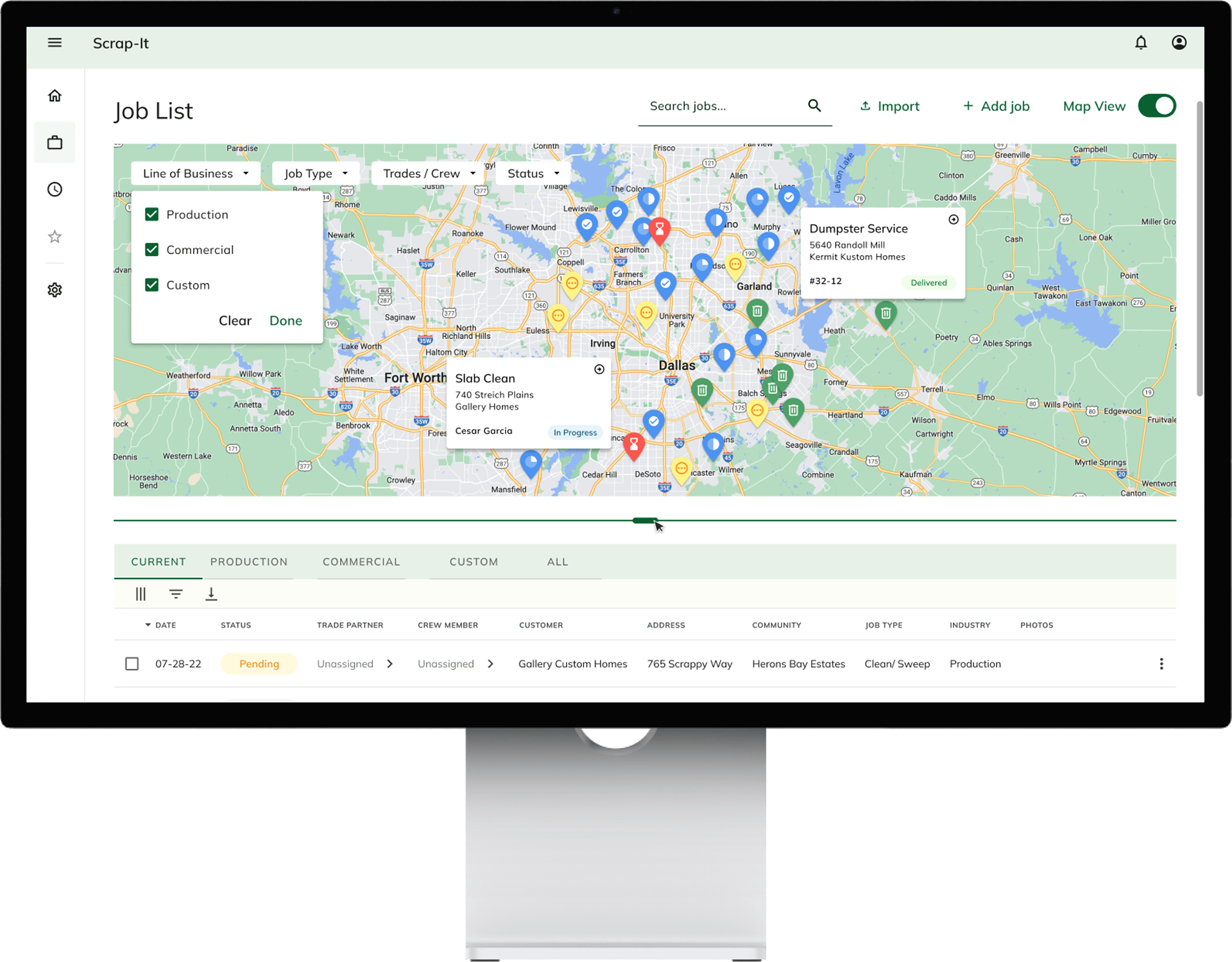Open the hamburger menu icon
Image resolution: width=1232 pixels, height=962 pixels.
[55, 43]
